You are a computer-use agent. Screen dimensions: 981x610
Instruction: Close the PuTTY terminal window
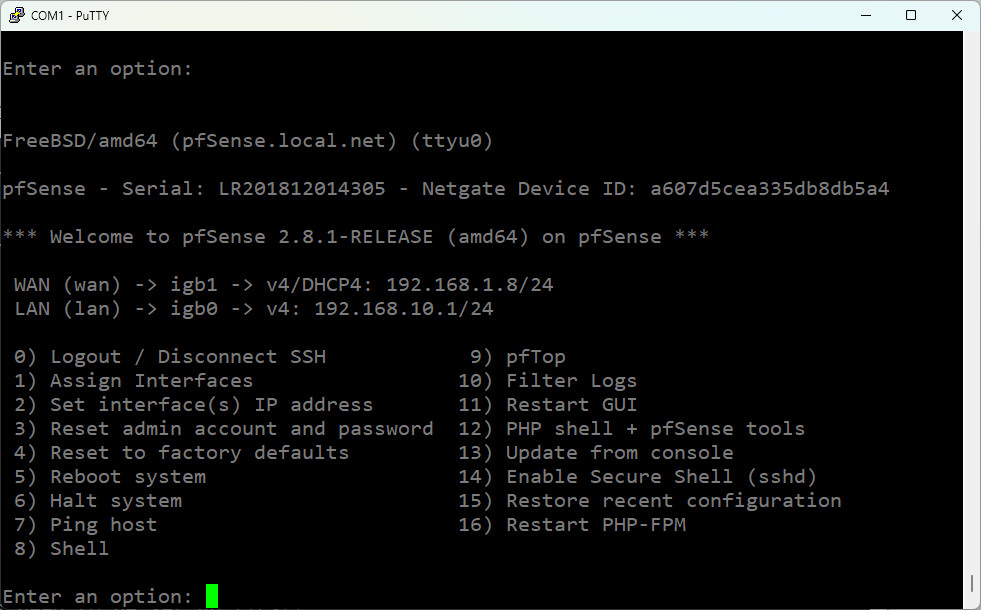pyautogui.click(x=957, y=15)
